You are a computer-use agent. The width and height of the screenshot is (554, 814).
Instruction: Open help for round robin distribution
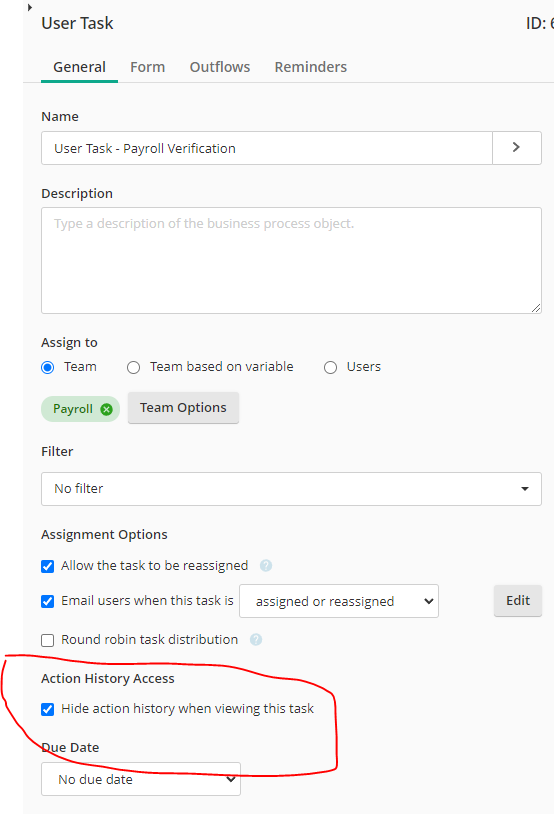click(256, 640)
